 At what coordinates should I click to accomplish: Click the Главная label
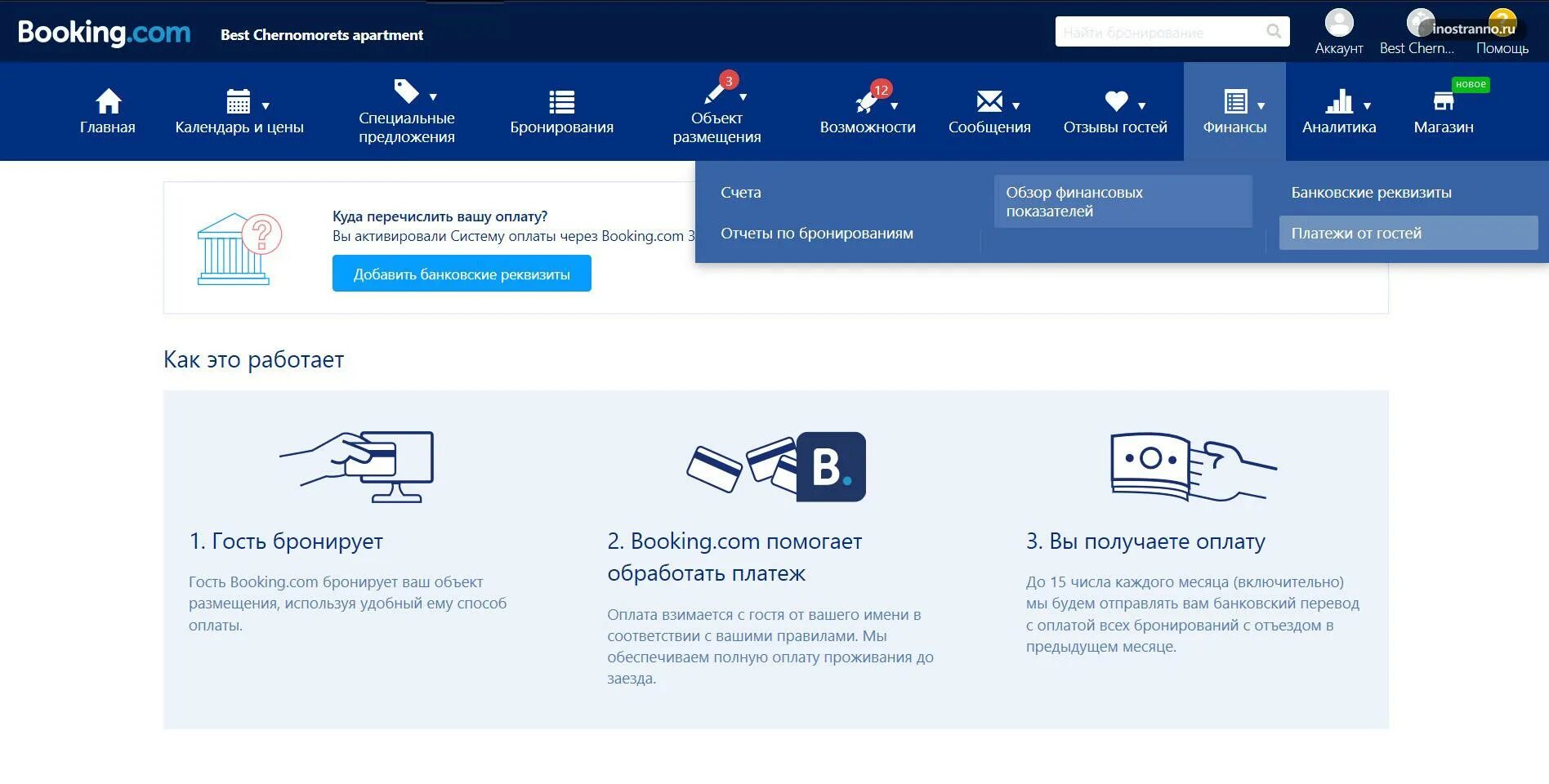click(x=108, y=127)
